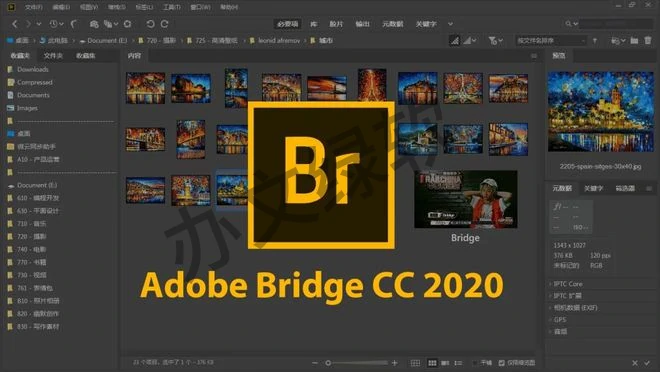Open the 窗口(W) menu

(x=200, y=7)
